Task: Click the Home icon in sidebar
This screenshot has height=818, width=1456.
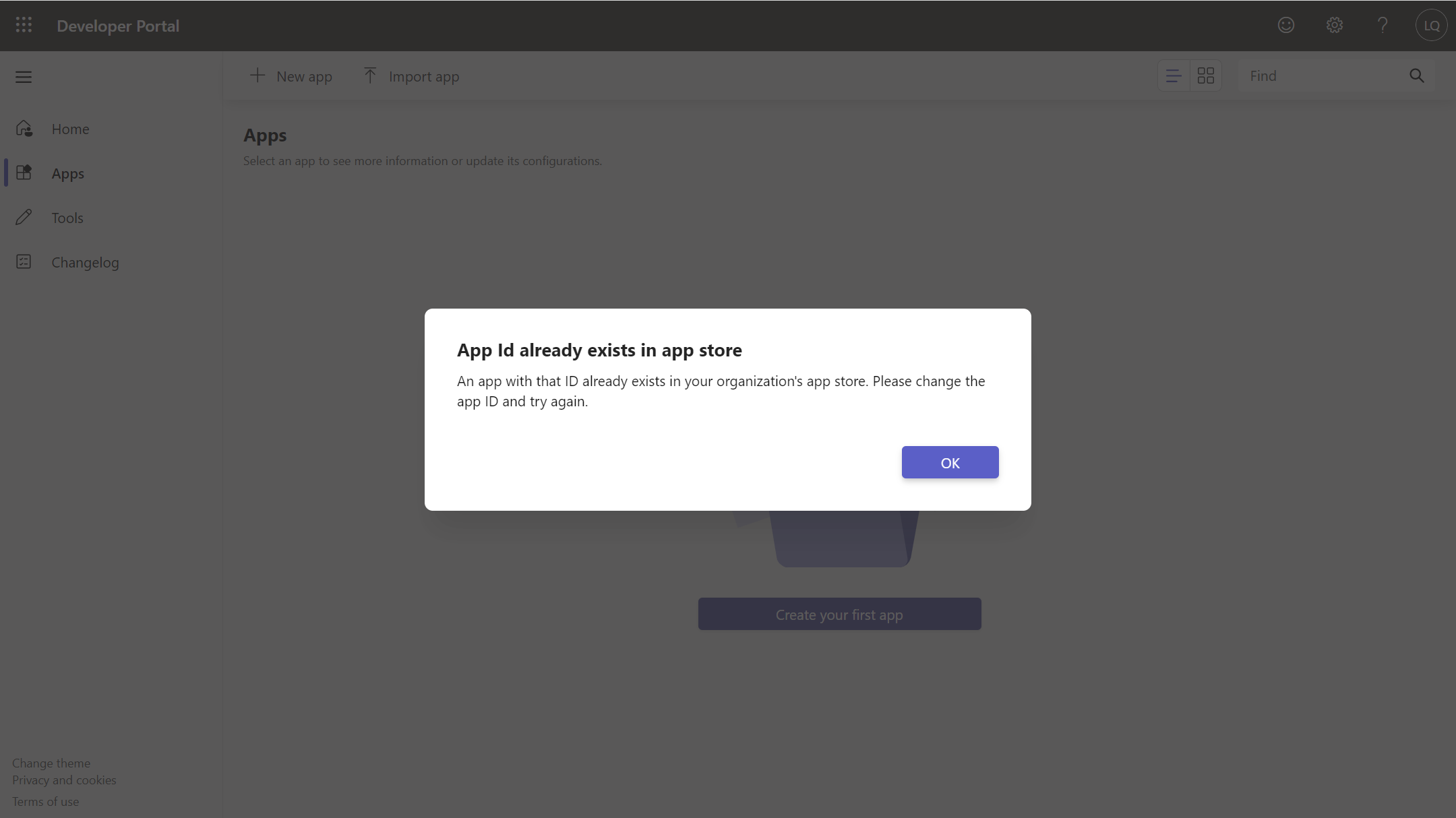Action: click(24, 128)
